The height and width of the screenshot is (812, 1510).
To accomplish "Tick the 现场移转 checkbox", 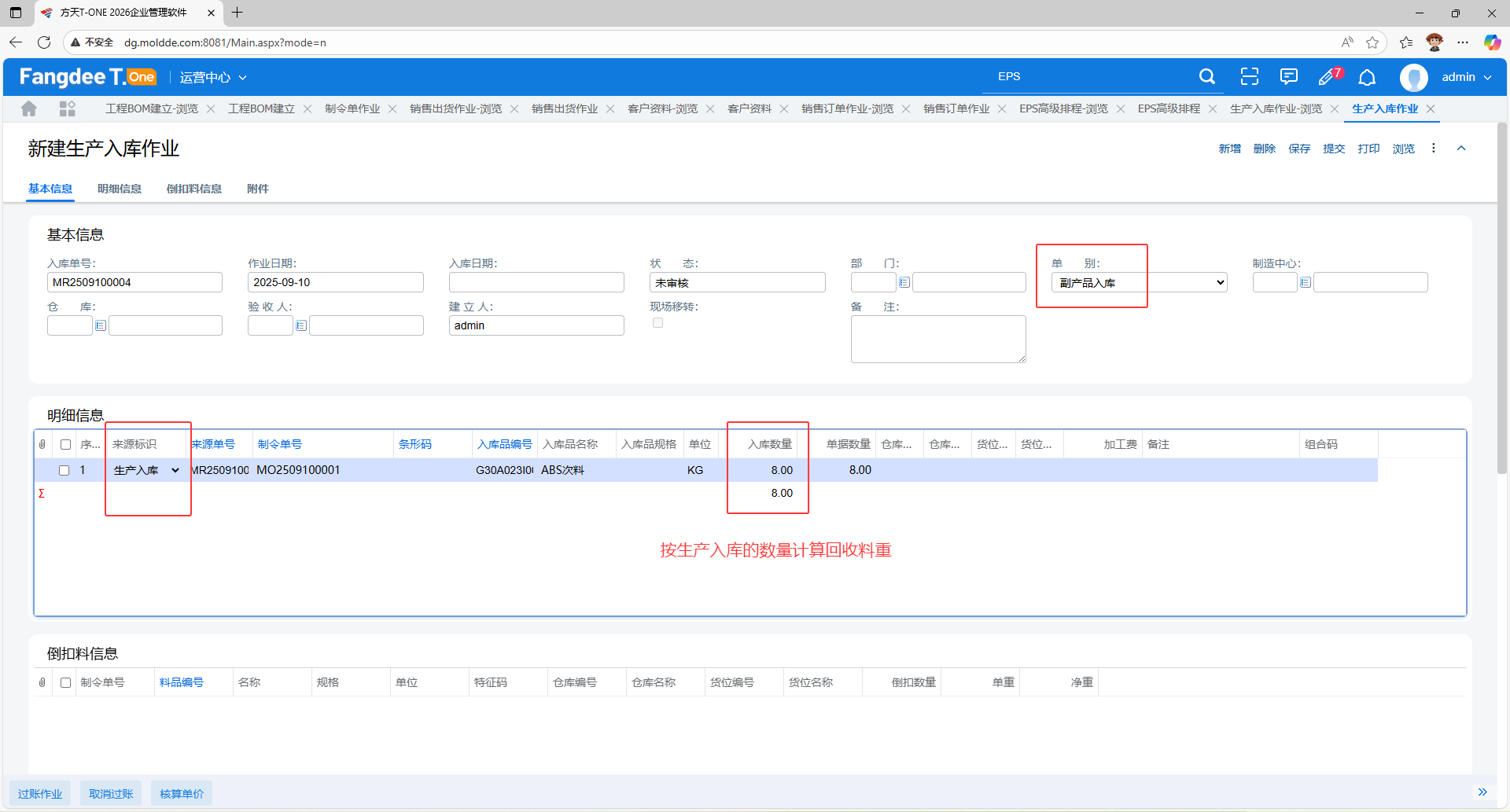I will coord(657,323).
